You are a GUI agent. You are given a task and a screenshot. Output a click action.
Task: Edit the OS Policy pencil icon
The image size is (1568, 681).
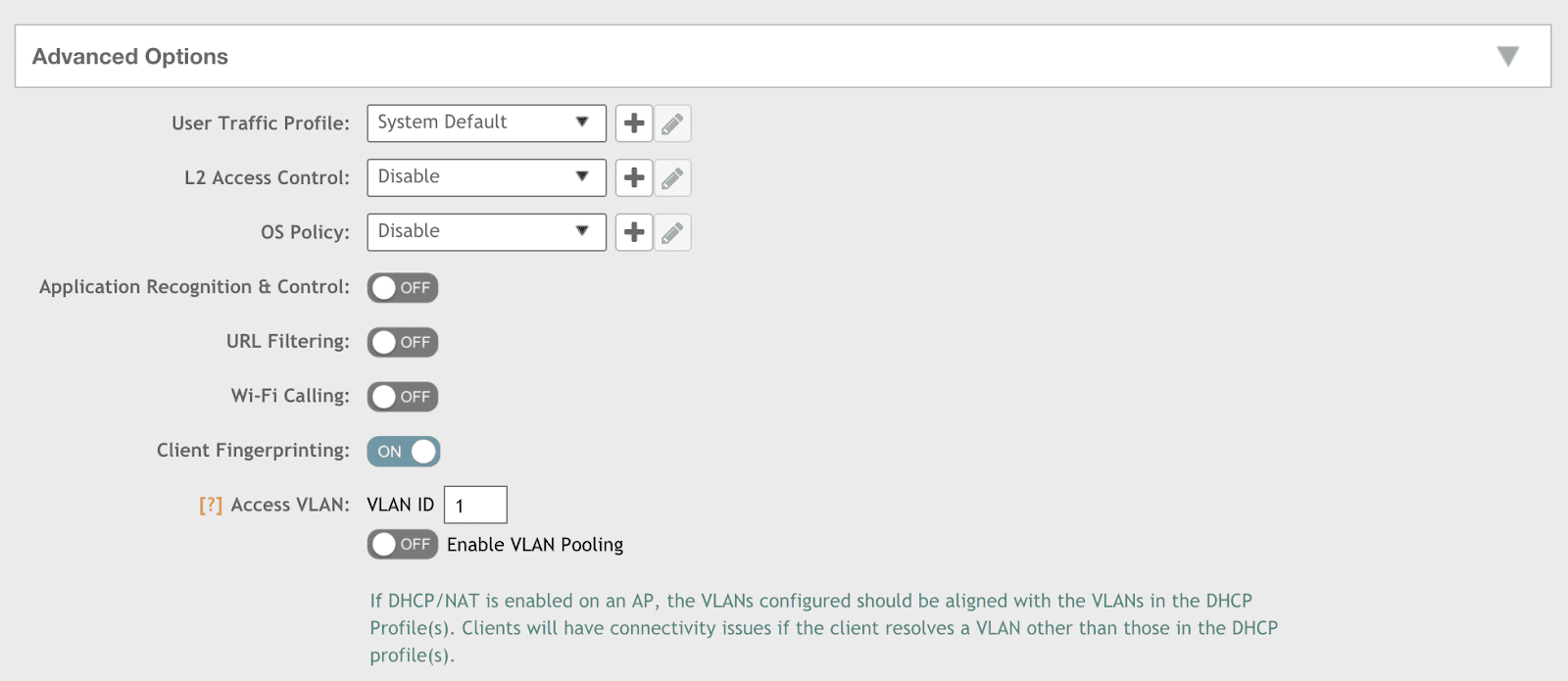pyautogui.click(x=672, y=232)
